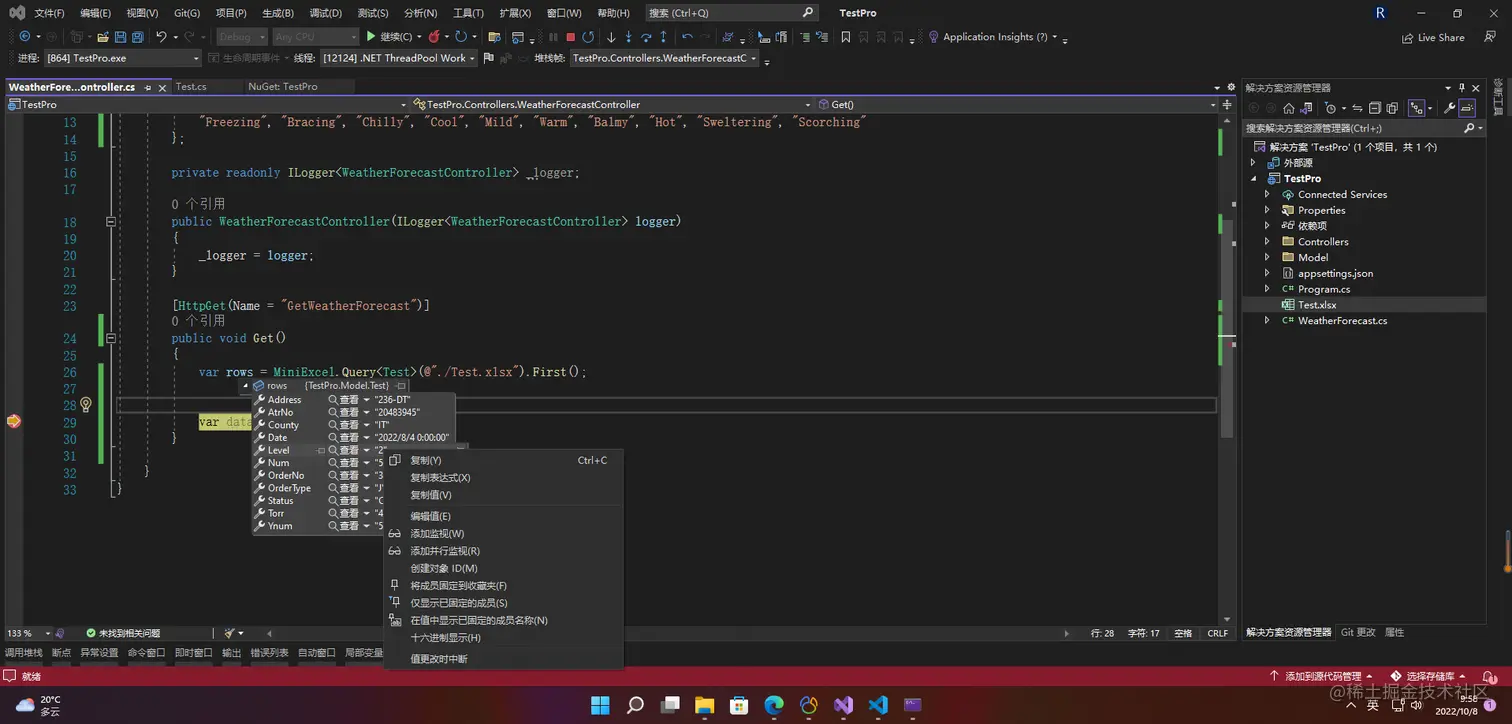Toggle bookmark on current line icon

[845, 37]
